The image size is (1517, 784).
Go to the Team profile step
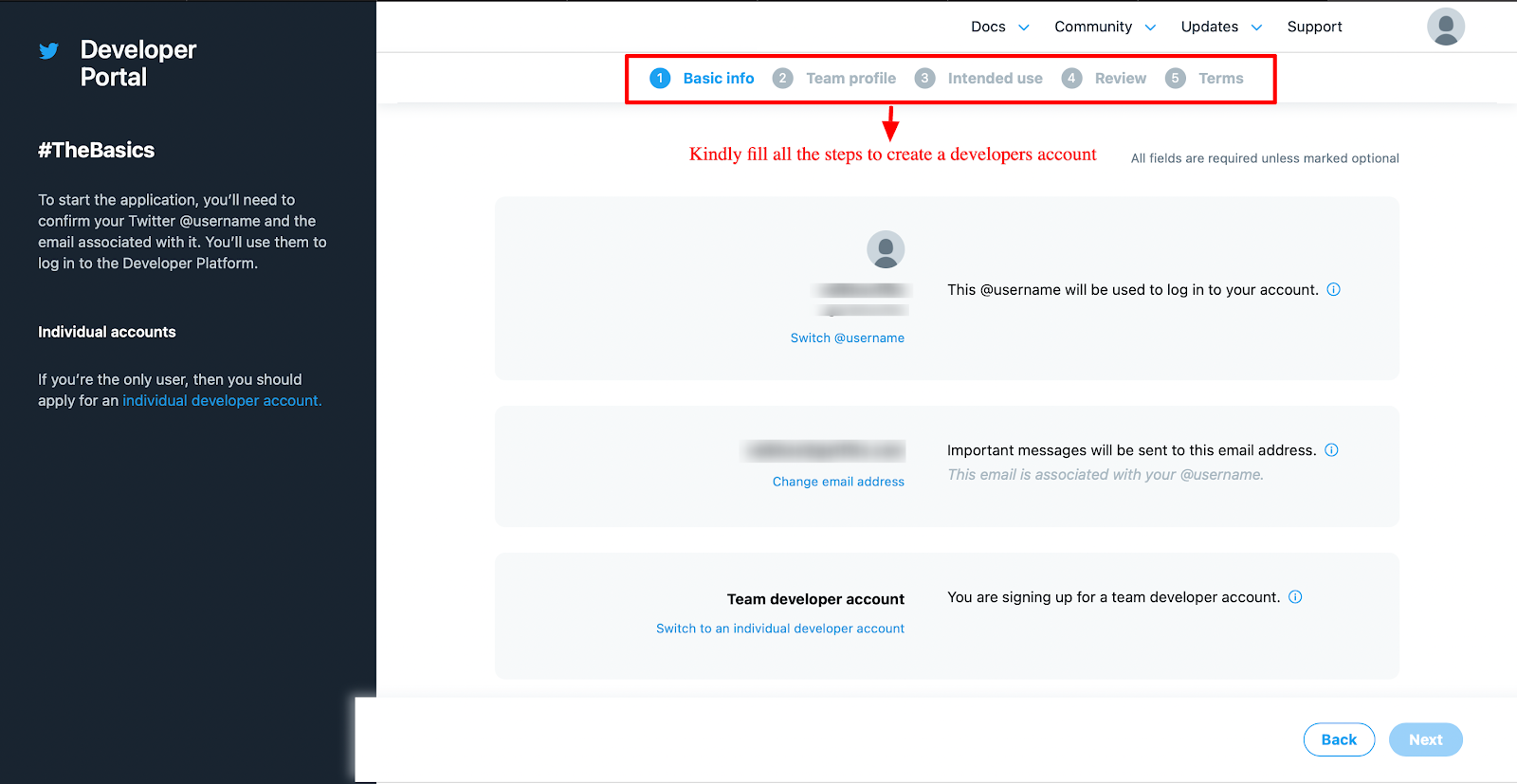pos(834,78)
